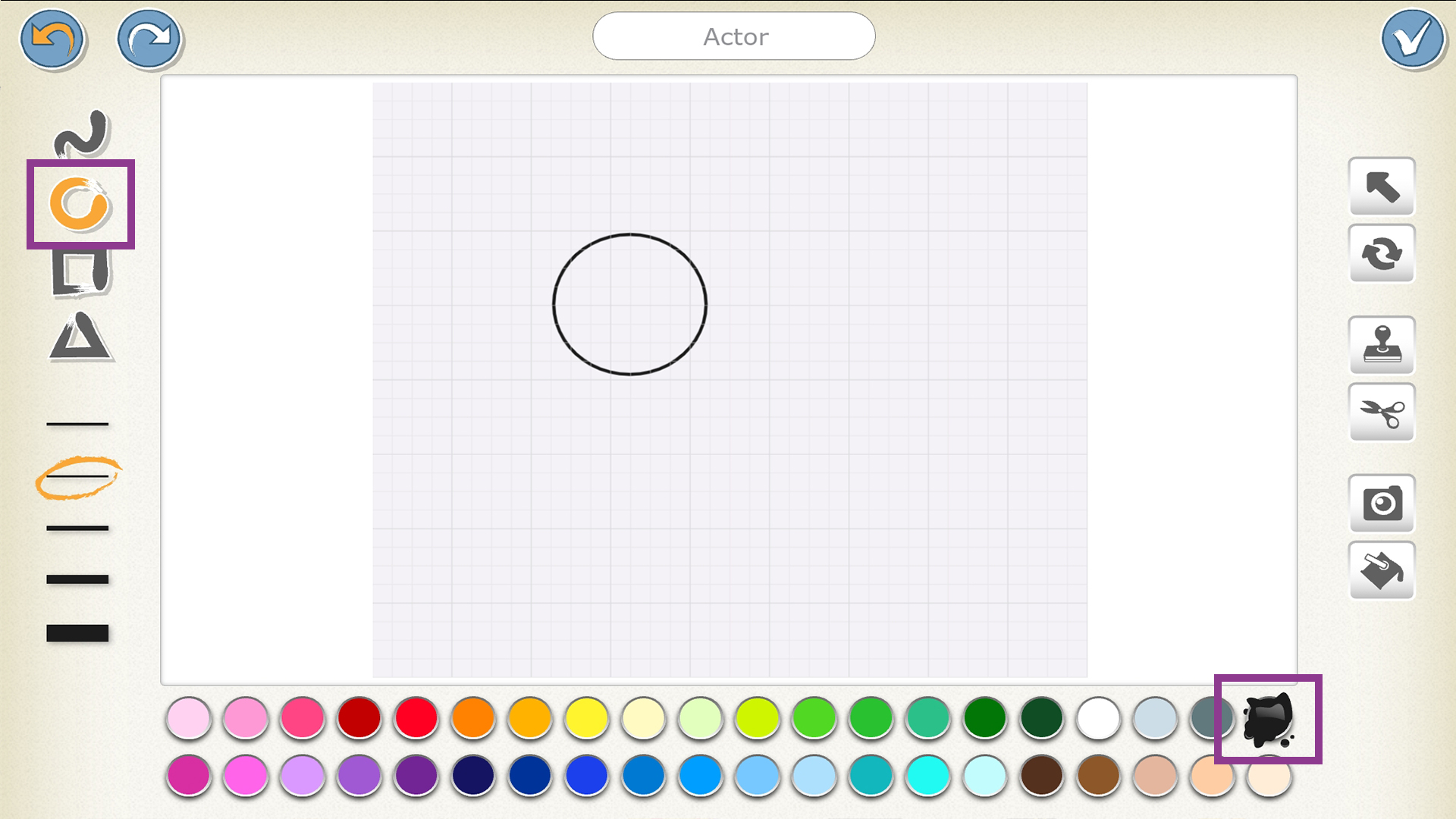The image size is (1456, 819).
Task: Select the teal green swatch in top row
Action: (x=928, y=717)
